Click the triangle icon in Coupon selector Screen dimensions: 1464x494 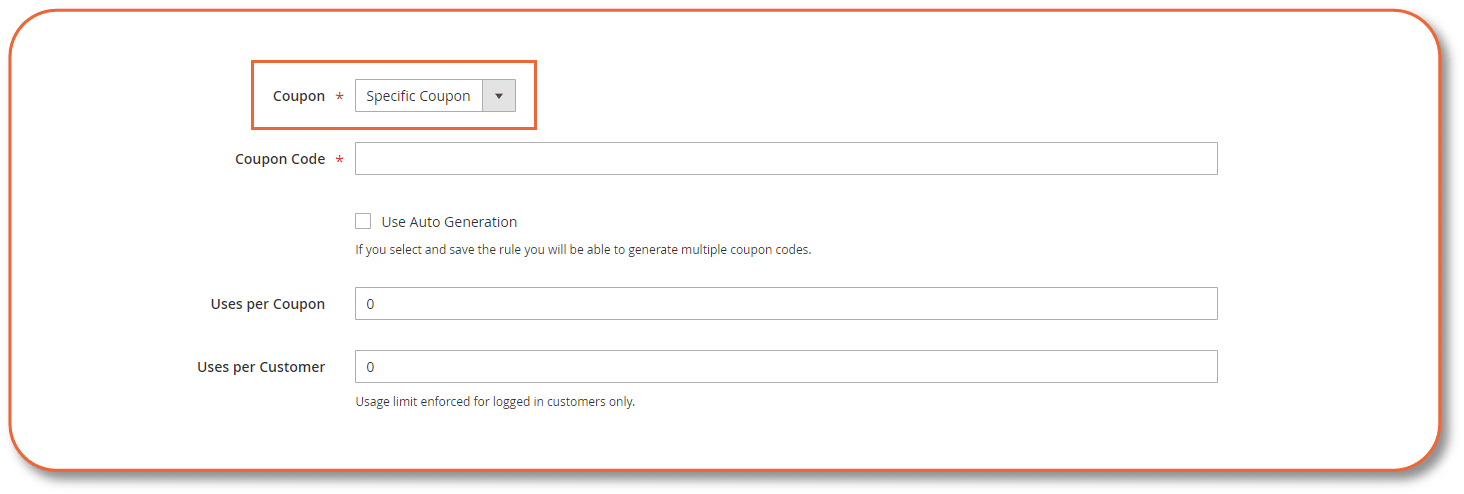499,97
